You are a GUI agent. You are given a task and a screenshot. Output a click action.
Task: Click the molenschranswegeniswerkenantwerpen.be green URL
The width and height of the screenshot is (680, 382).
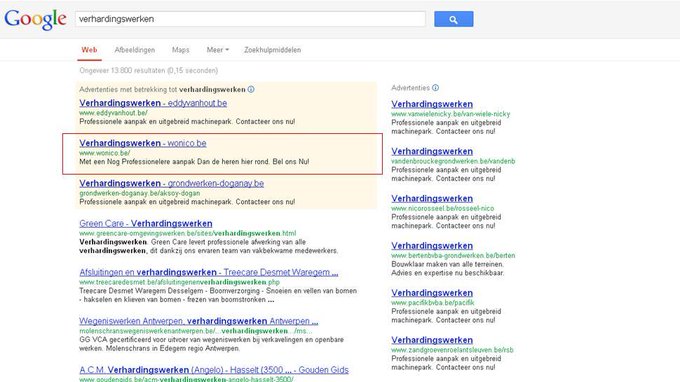coord(196,331)
